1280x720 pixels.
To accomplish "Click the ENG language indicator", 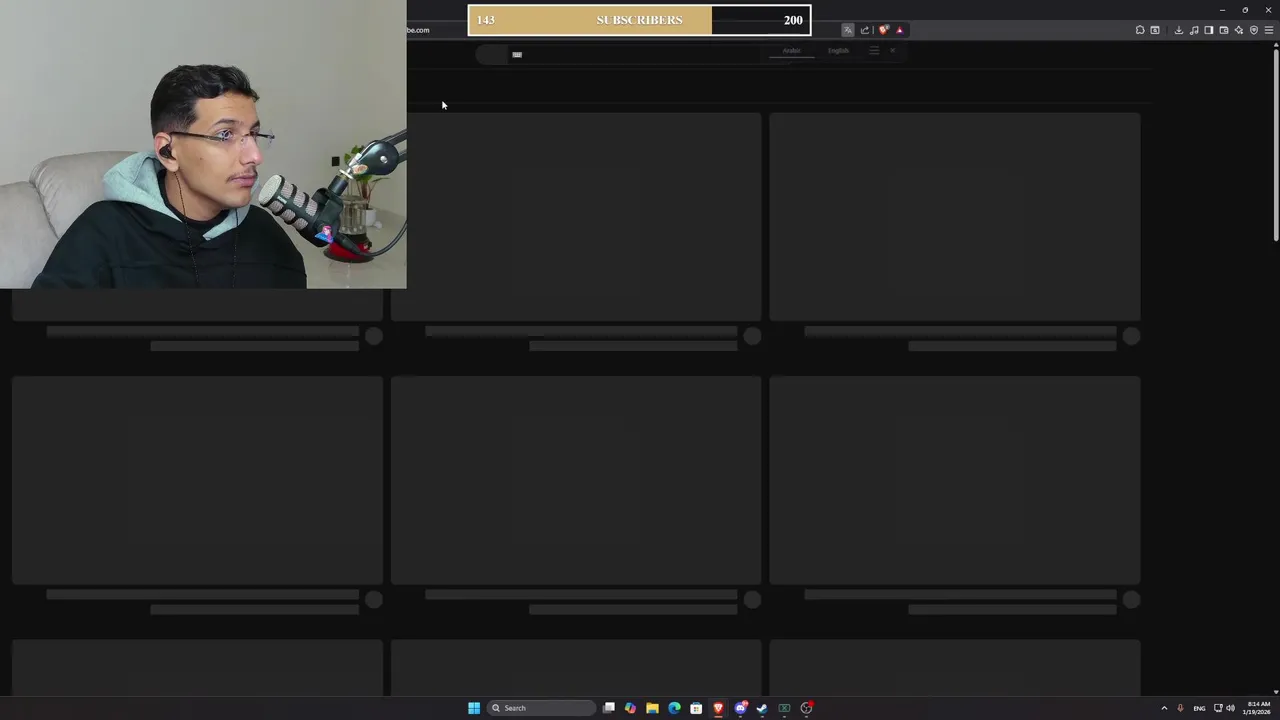I will [x=1199, y=708].
